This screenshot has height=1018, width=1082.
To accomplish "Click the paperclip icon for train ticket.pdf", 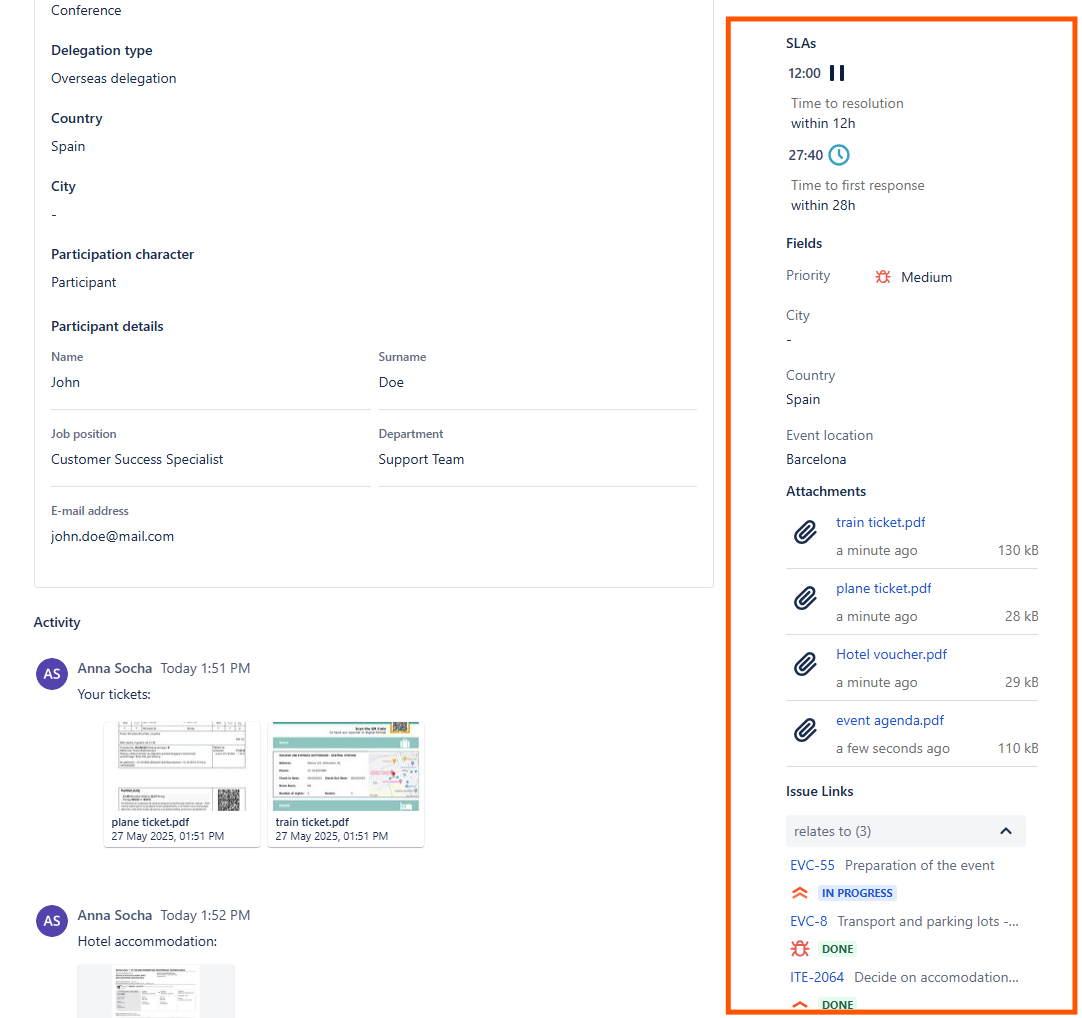I will [x=805, y=532].
